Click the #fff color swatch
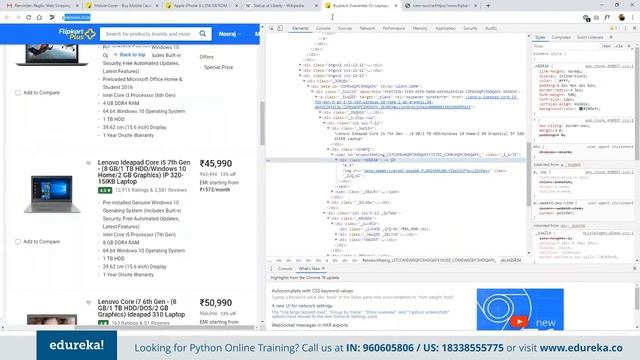640x360 pixels. point(558,81)
